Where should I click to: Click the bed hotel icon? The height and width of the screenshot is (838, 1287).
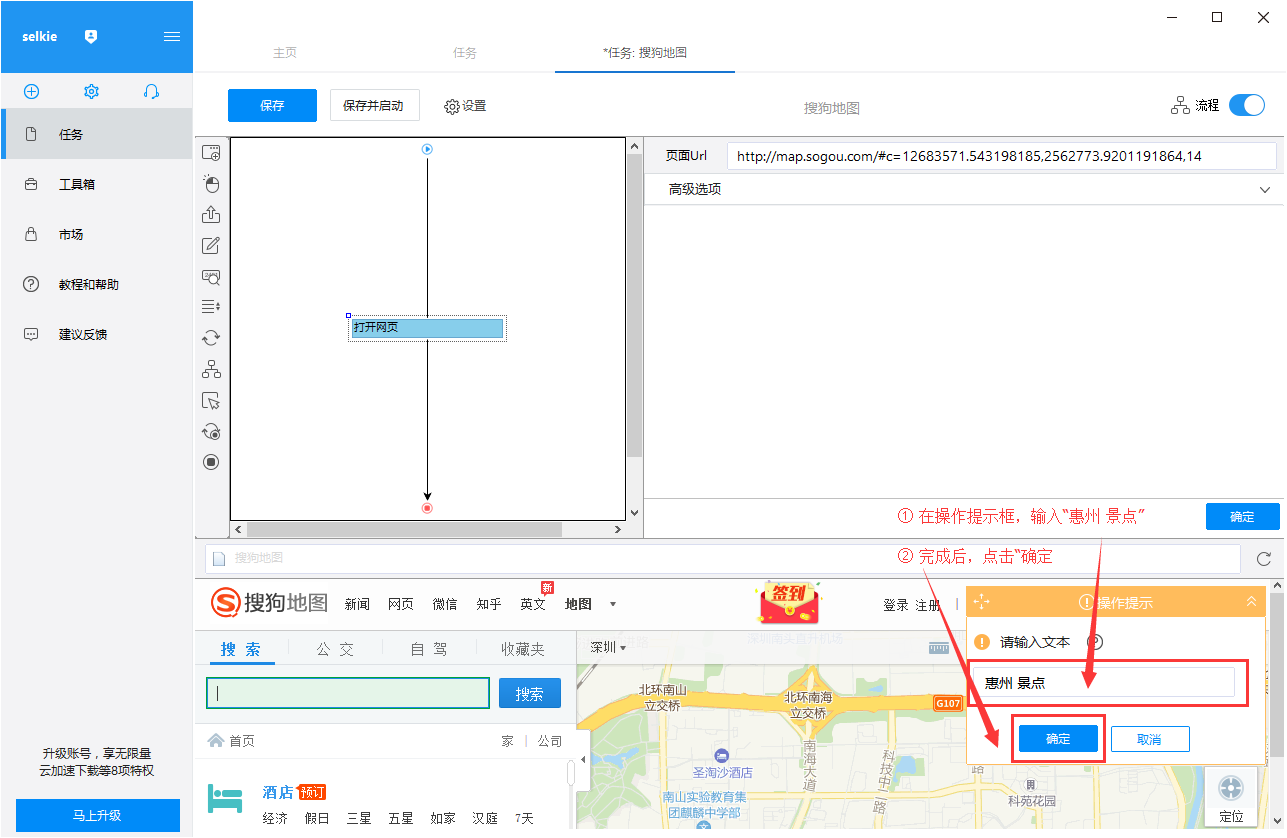[225, 798]
